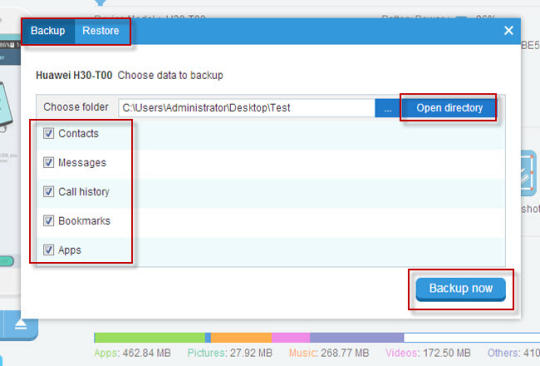Screen dimensions: 540x366
Task: Switch to the Backup tab
Action: tap(48, 31)
